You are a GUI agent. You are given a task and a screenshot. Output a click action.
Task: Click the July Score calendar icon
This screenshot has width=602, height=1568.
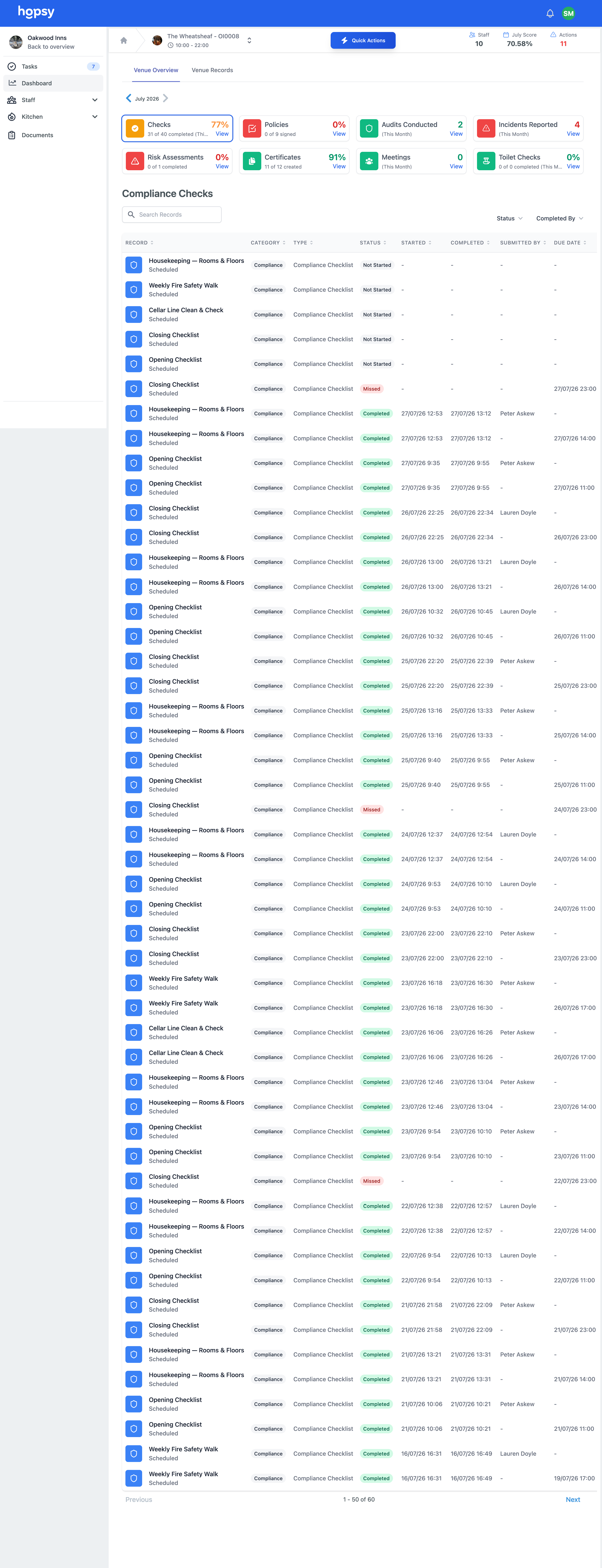506,35
